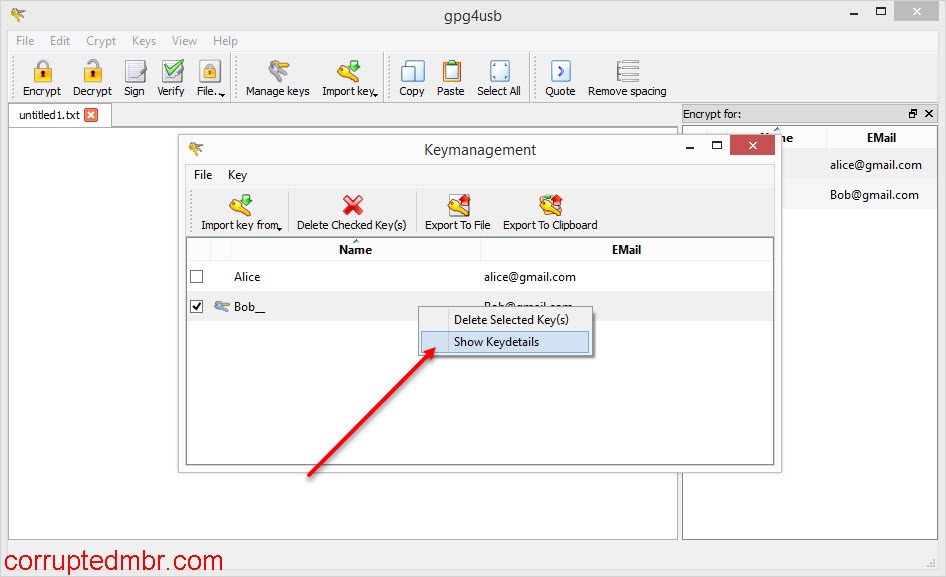Click the Remove spacing button
This screenshot has height=577, width=946.
pos(627,75)
